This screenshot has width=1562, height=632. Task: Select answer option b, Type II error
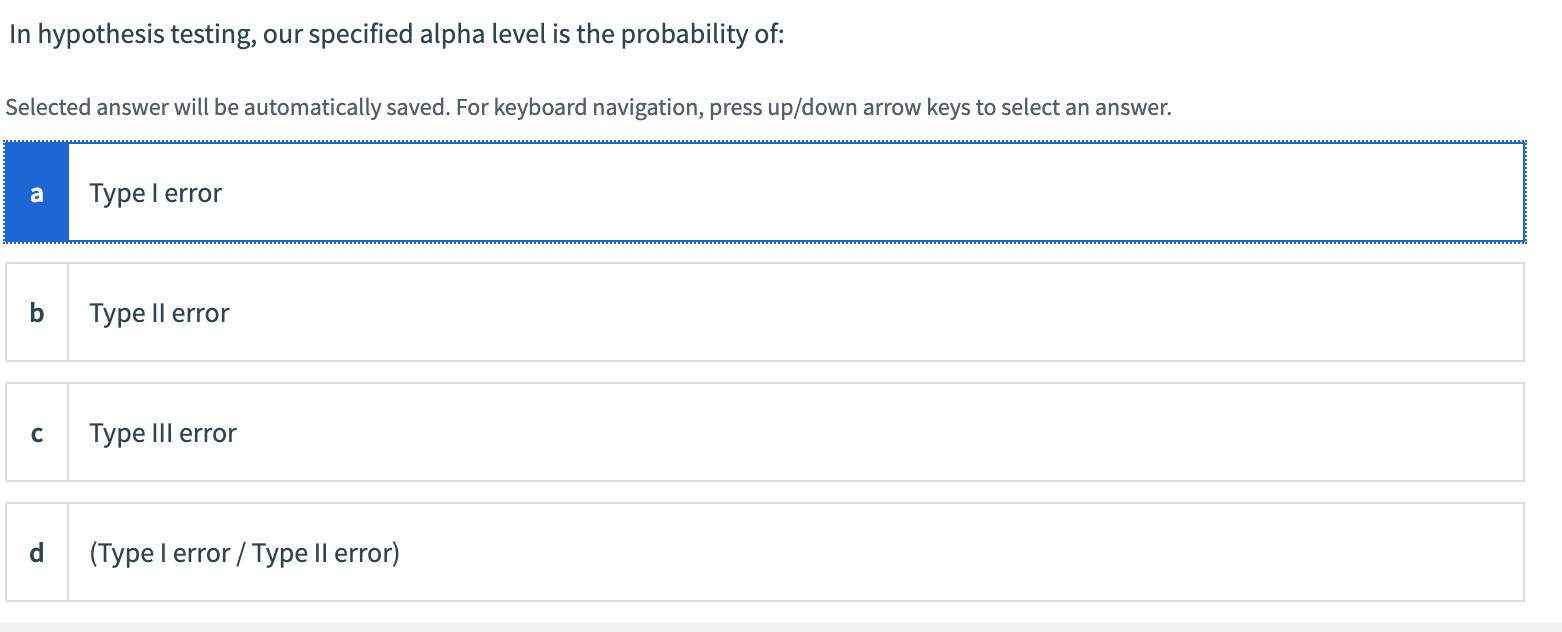(x=765, y=312)
